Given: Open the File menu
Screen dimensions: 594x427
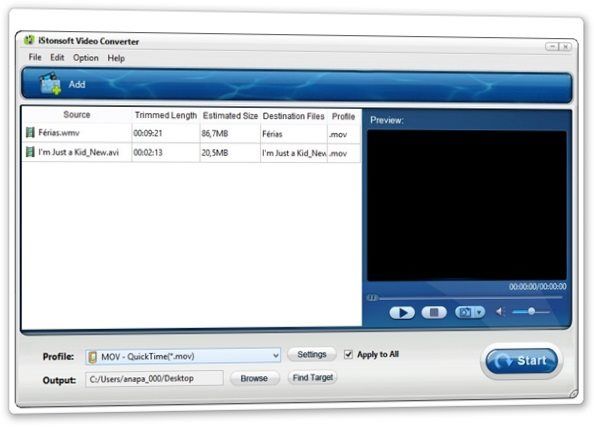Looking at the screenshot, I should click(35, 57).
